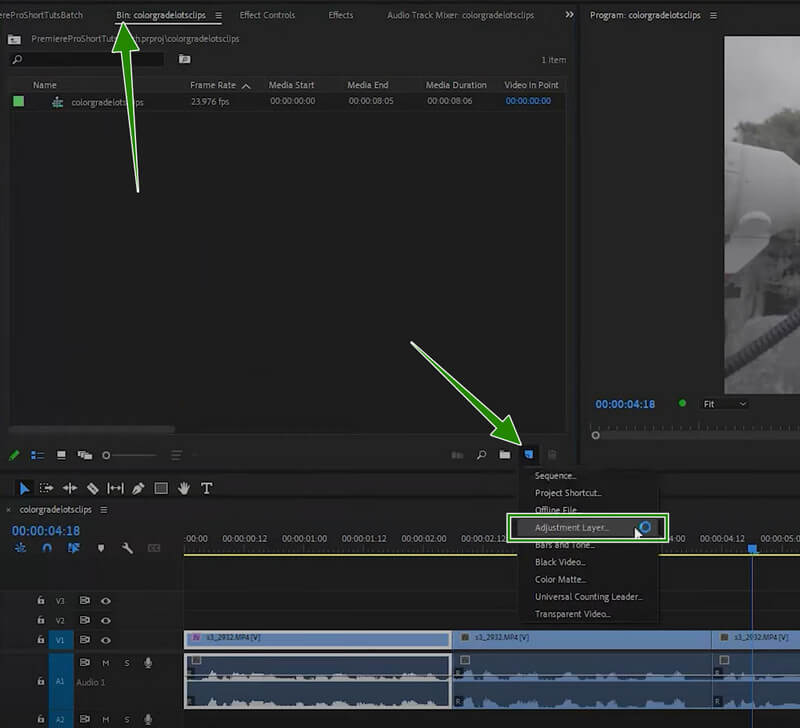800x728 pixels.
Task: Toggle timeline snapping magnet
Action: (47, 548)
